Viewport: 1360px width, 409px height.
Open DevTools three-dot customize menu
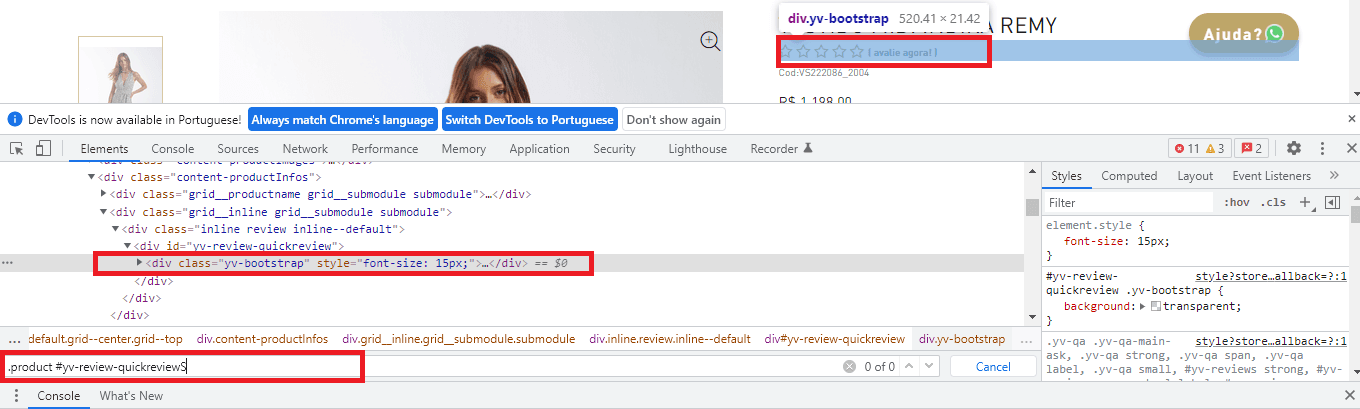1323,148
